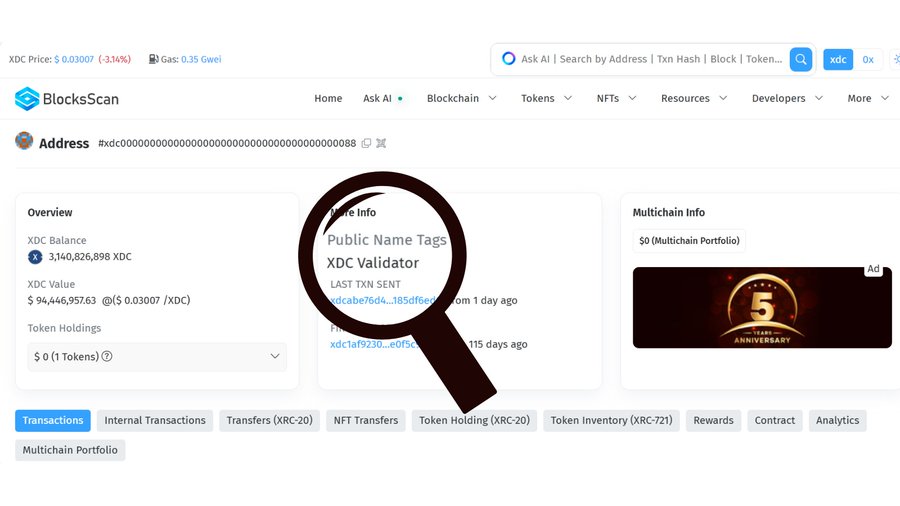Switch to Internal Transactions tab

coord(155,421)
